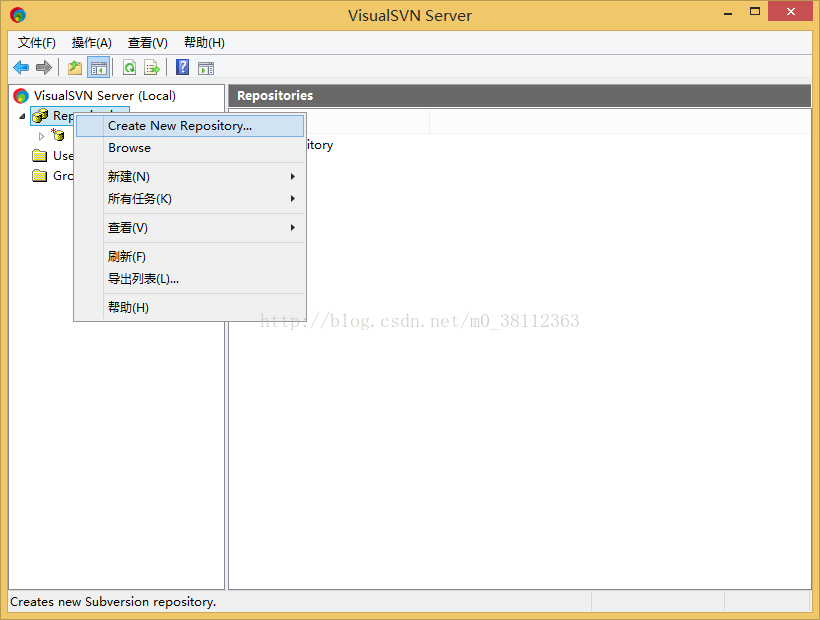Choose 刷新(F) from context menu
Screen dimensions: 820x620
190,257
